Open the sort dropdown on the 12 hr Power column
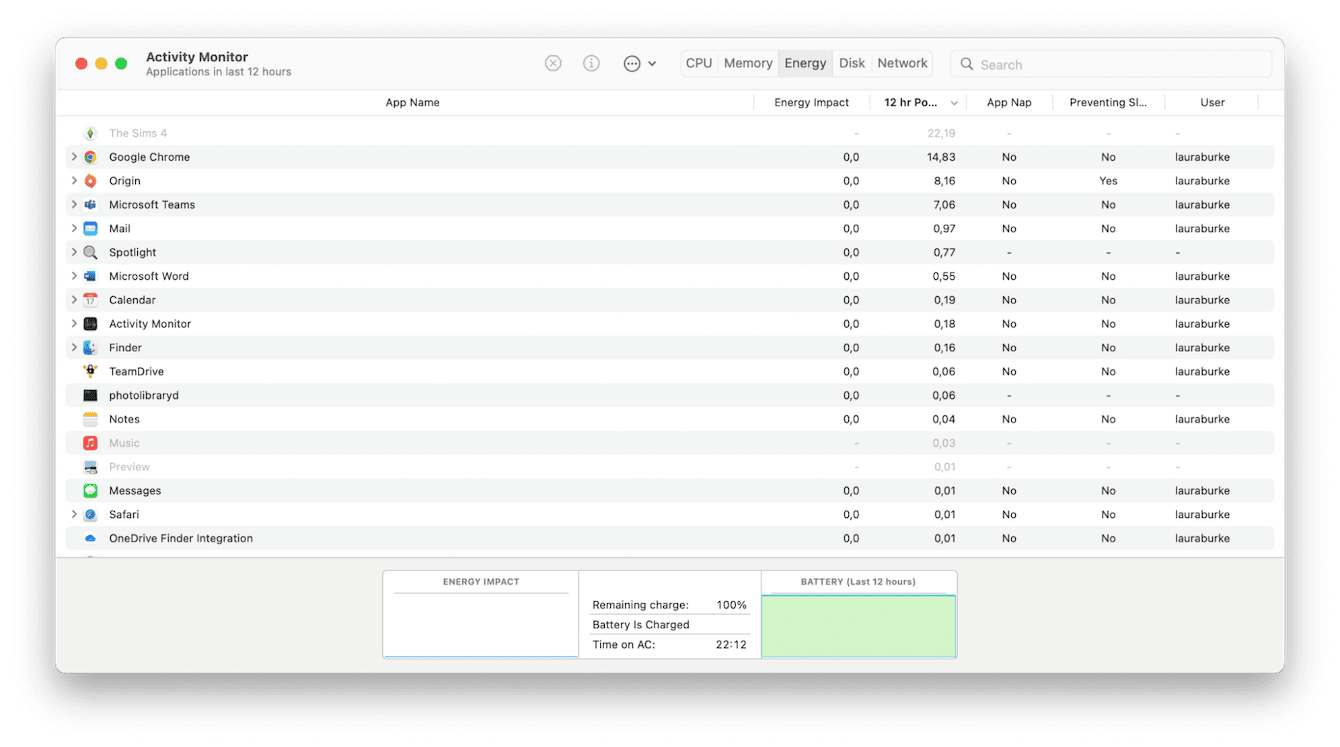The image size is (1340, 747). click(x=954, y=102)
